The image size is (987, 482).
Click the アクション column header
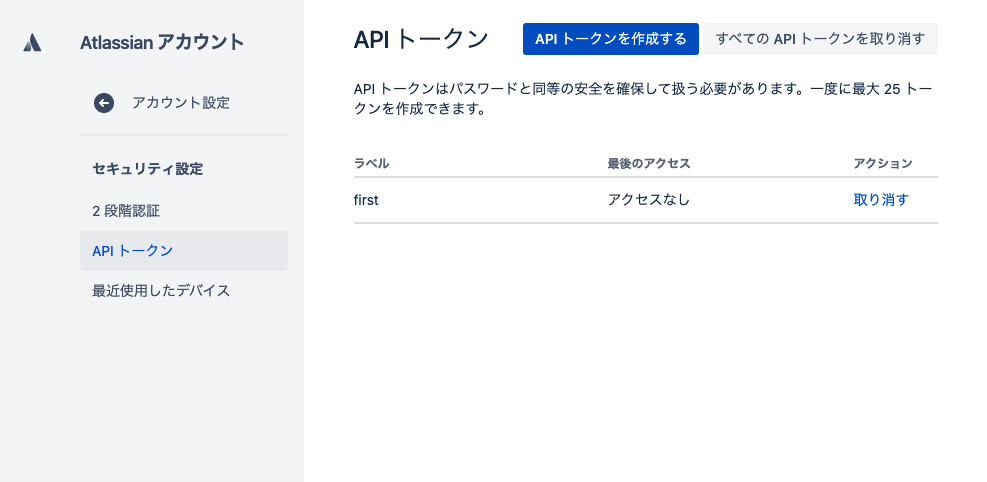(883, 163)
